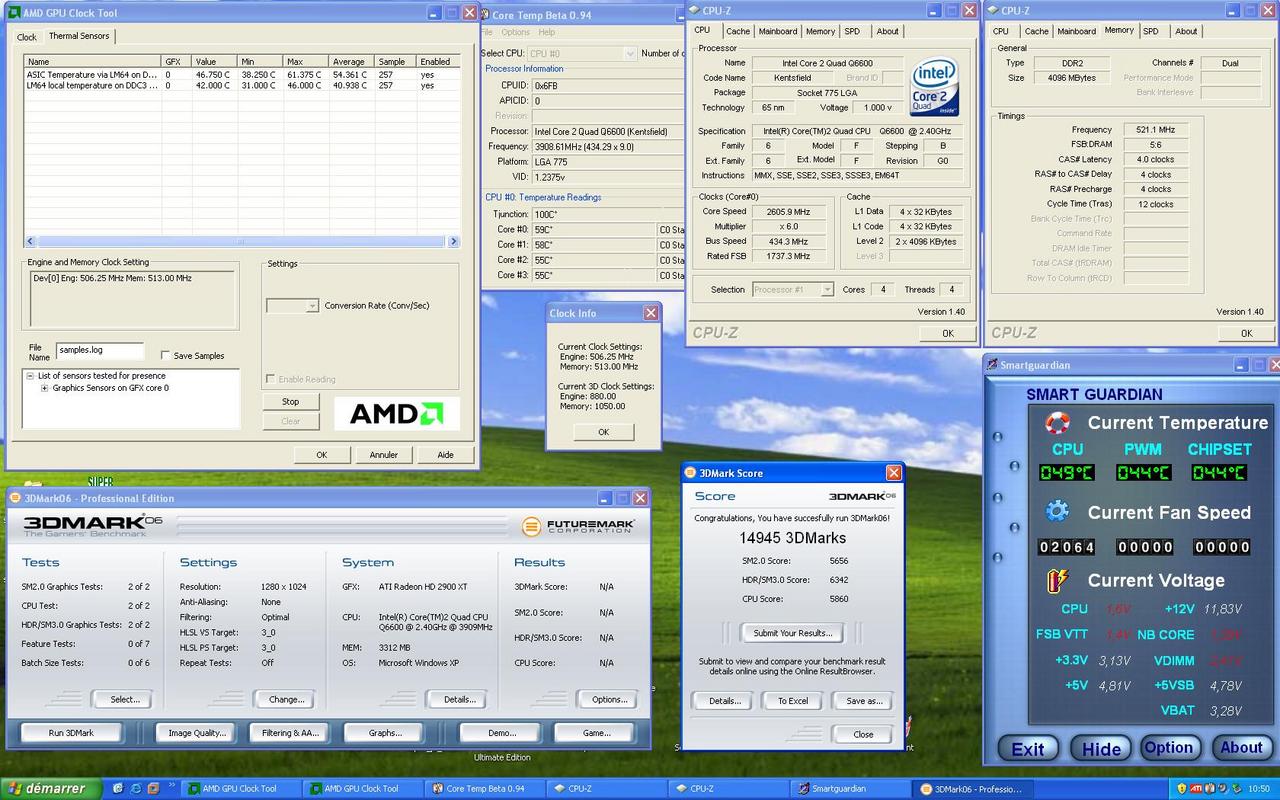Open the About tab in CPU-Z memory window
The image size is (1280, 800).
click(x=1186, y=31)
